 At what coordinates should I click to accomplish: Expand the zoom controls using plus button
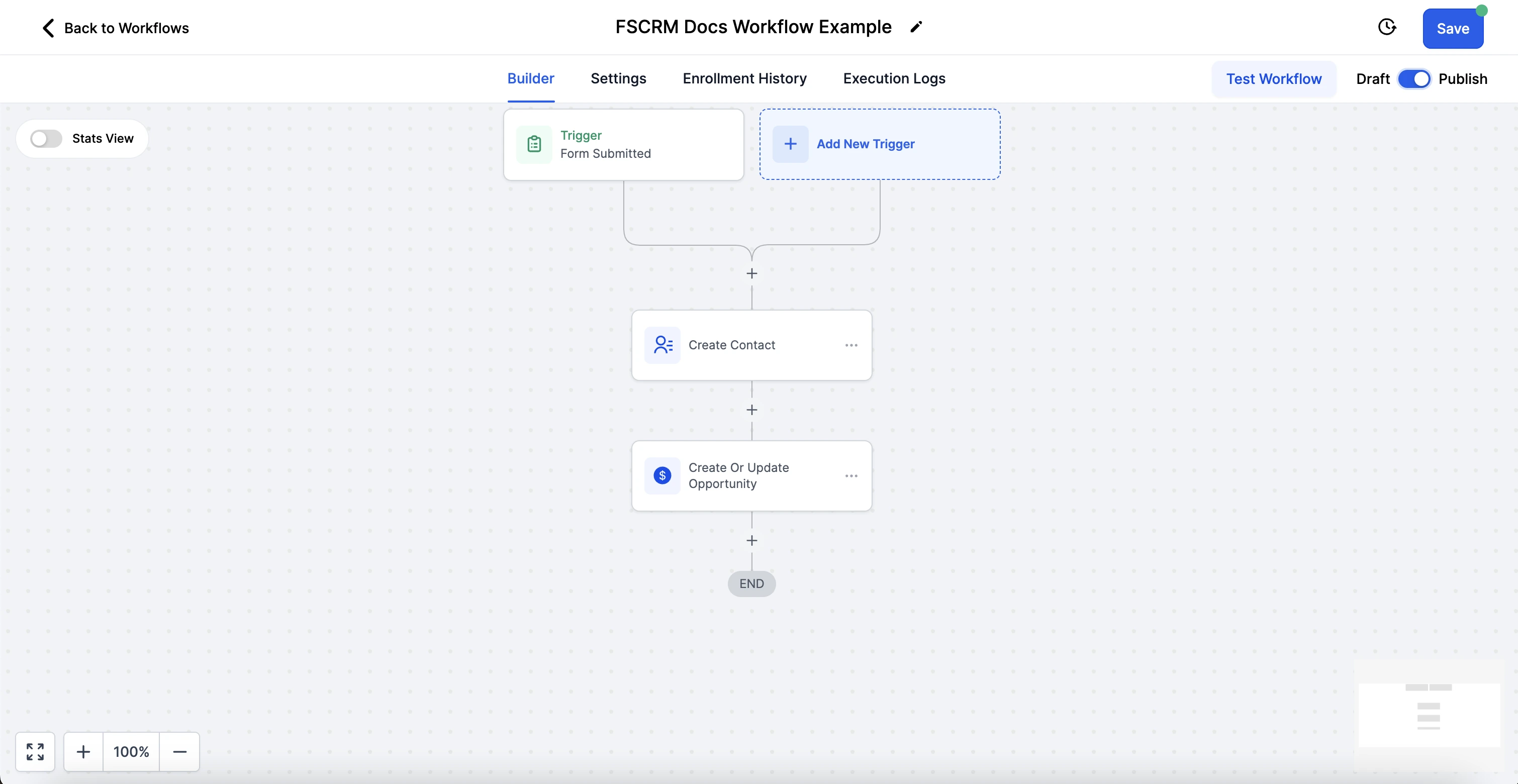(x=83, y=751)
